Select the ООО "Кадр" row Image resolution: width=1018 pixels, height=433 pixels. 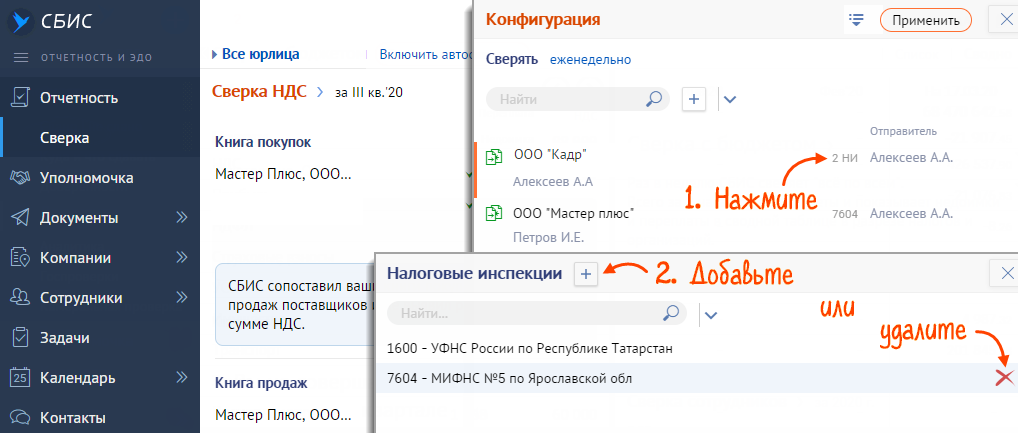pos(746,168)
